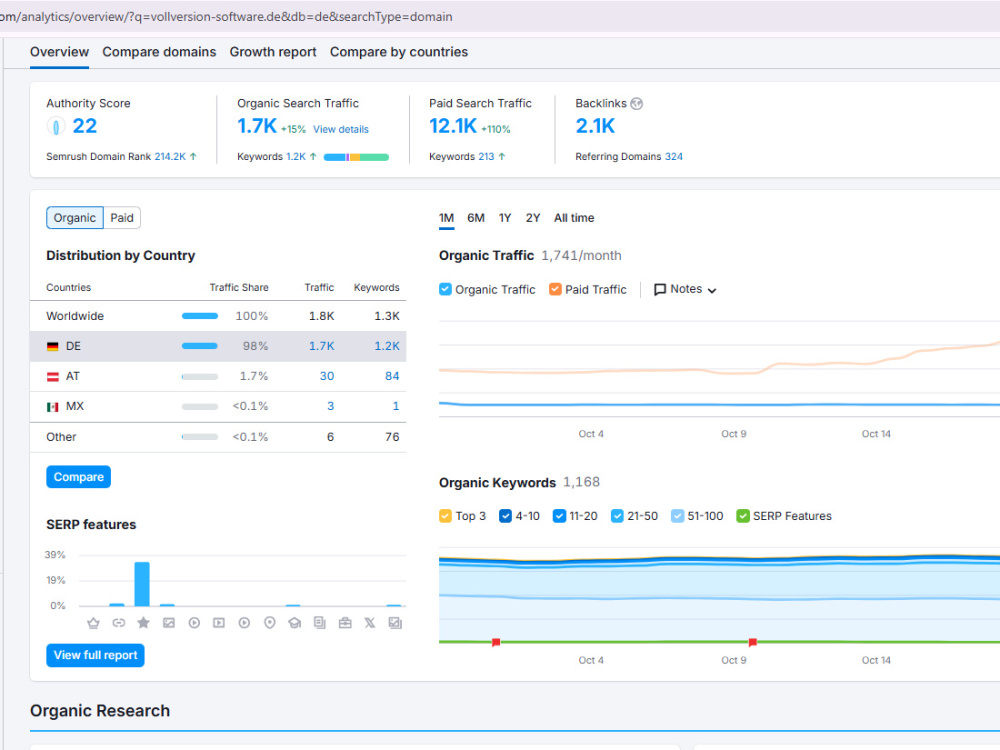Click the up arrow beside Semrush Domain Rank
The height and width of the screenshot is (750, 1000).
(x=193, y=156)
